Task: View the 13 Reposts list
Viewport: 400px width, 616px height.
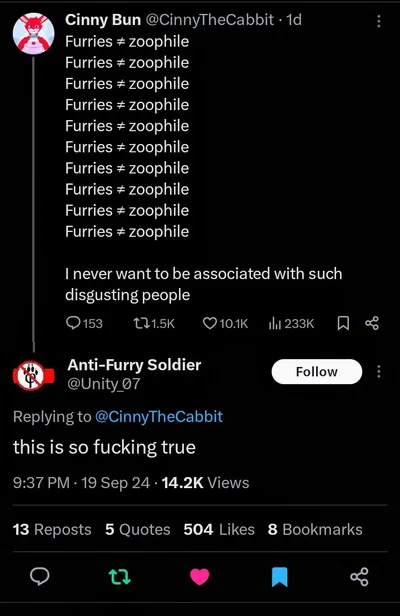Action: pyautogui.click(x=52, y=529)
